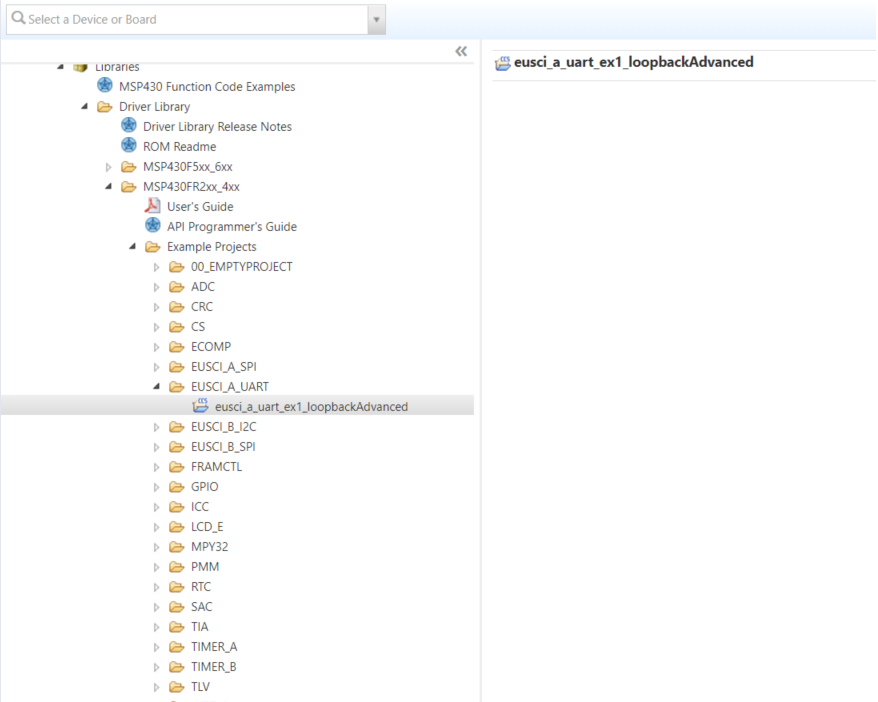Select eusci_a_uart_ex1_loopbackAdvanced in the tree

(x=311, y=407)
